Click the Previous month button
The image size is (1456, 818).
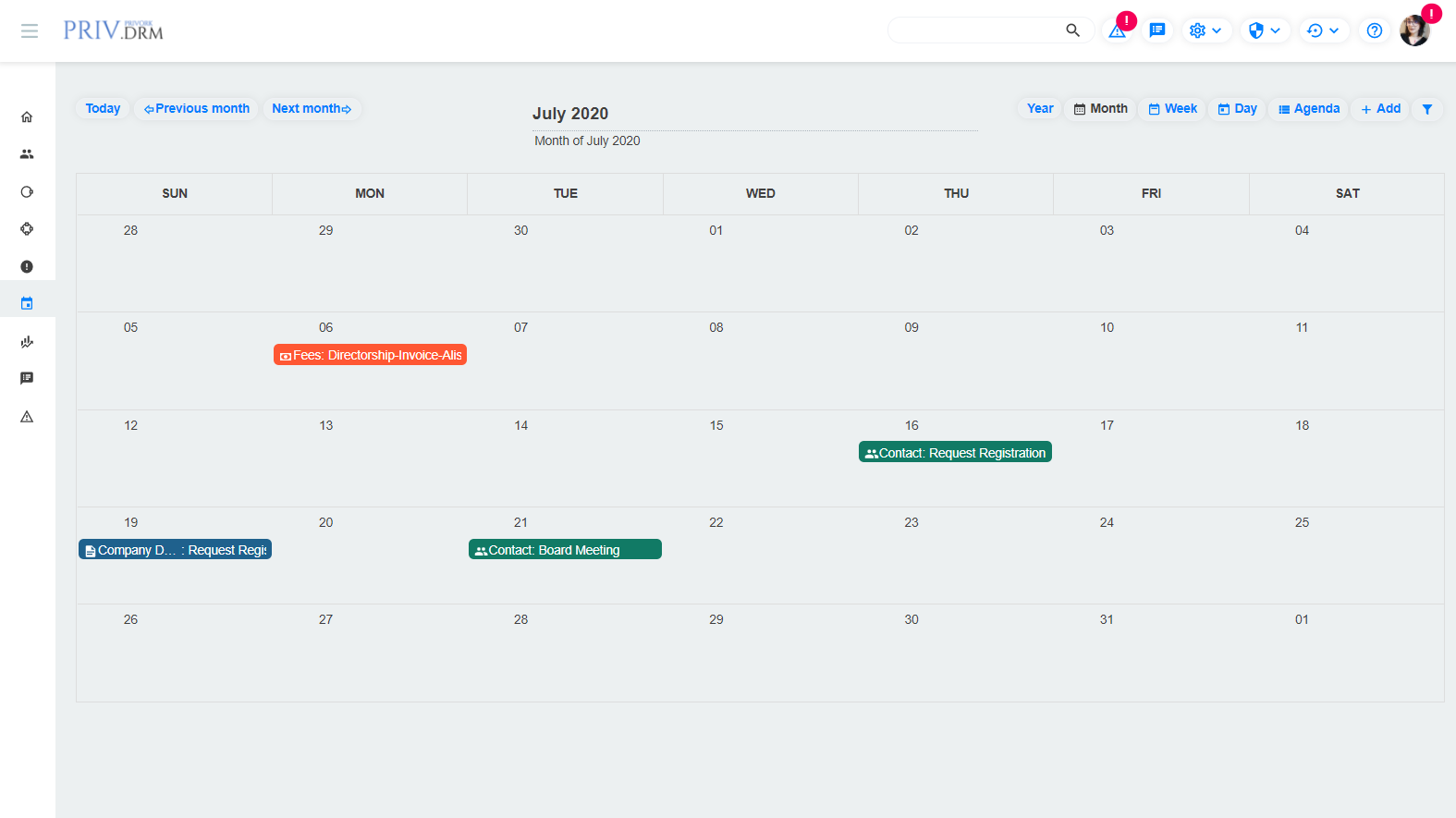[196, 109]
